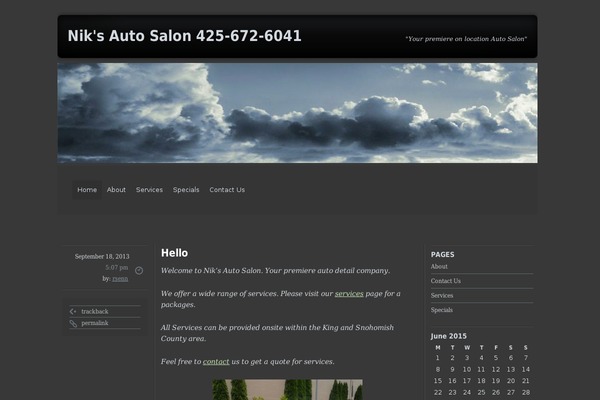This screenshot has width=600, height=400.
Task: Select day 25 in the calendar
Action: (481, 392)
